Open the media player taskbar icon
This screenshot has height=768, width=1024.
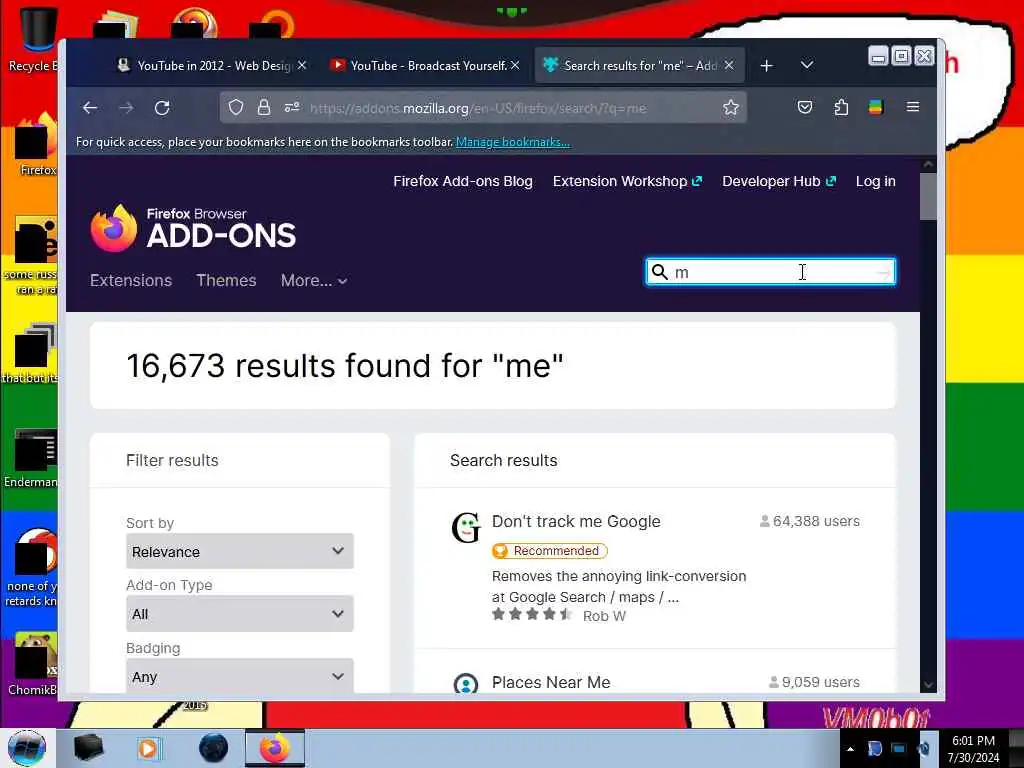(x=148, y=748)
